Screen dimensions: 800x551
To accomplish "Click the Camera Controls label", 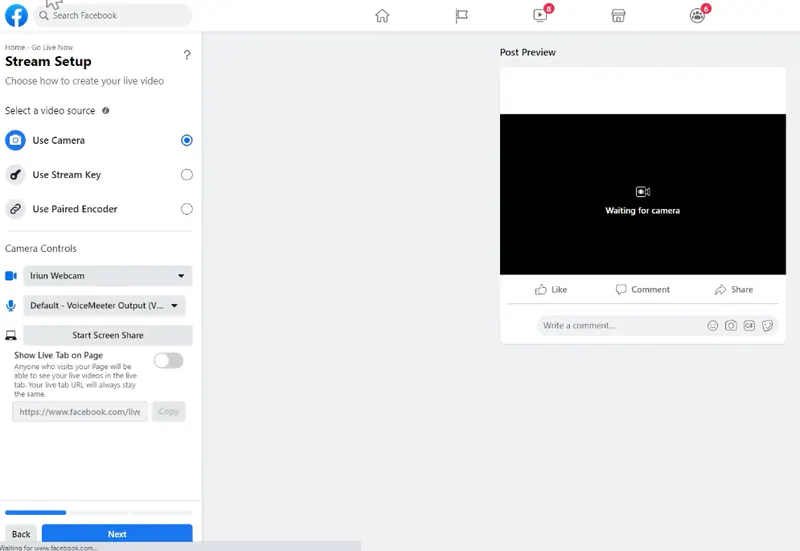I will [x=41, y=248].
